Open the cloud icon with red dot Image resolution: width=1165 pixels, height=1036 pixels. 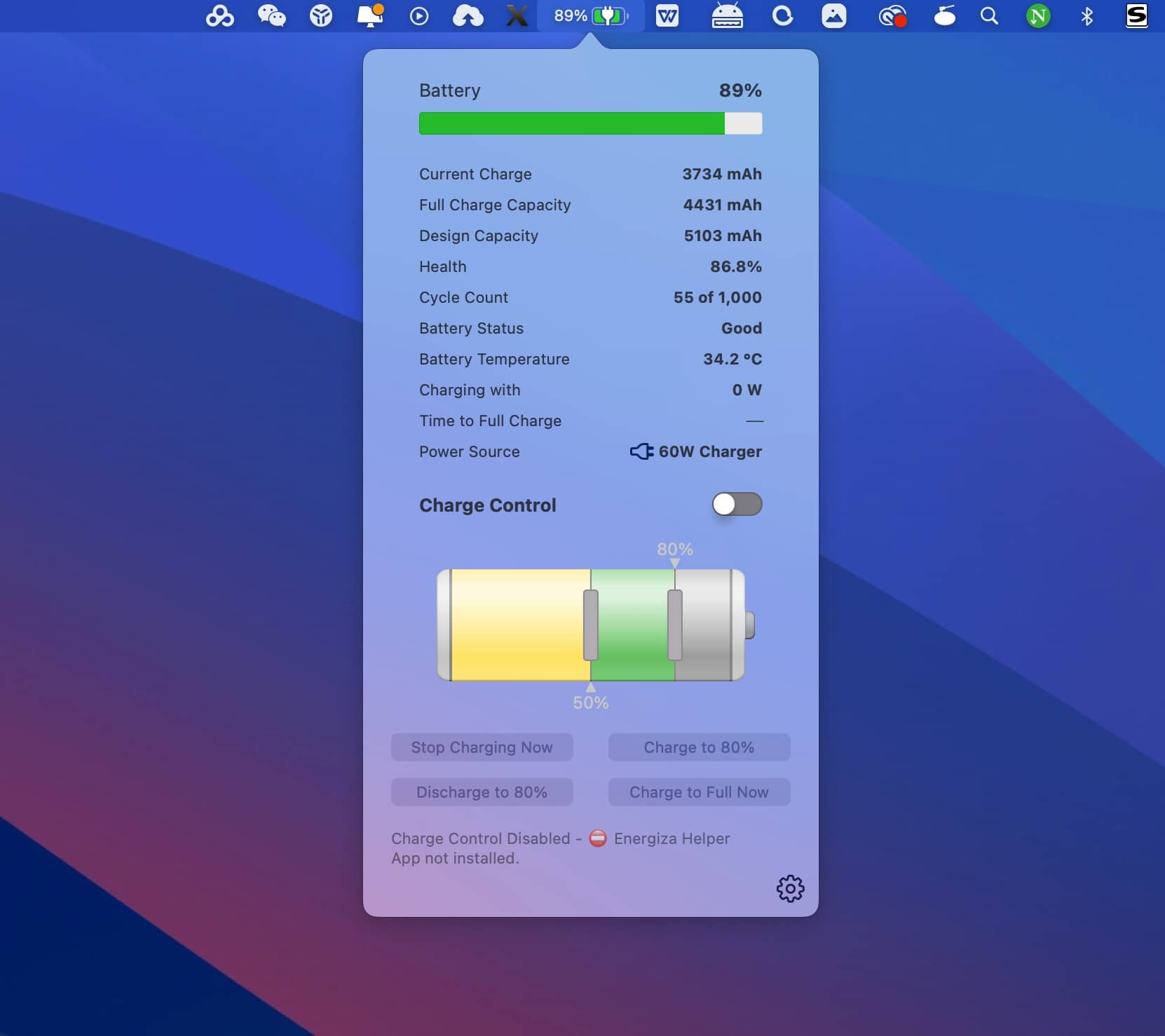click(892, 15)
